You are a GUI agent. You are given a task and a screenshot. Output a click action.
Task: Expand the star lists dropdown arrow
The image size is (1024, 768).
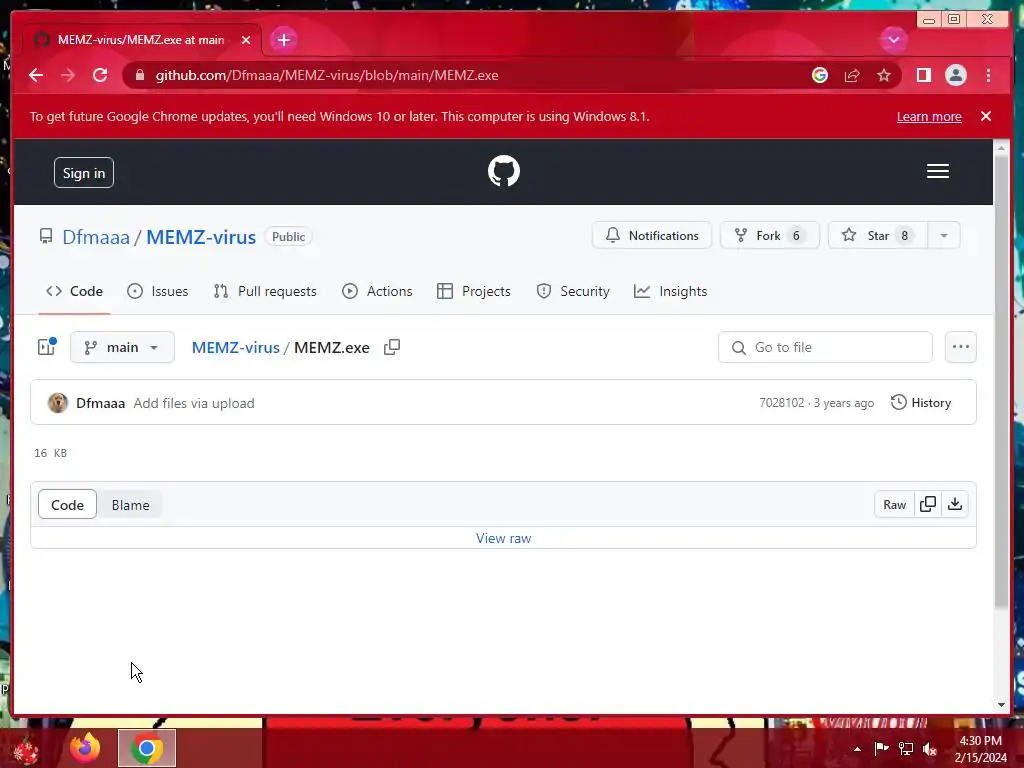[x=944, y=236]
